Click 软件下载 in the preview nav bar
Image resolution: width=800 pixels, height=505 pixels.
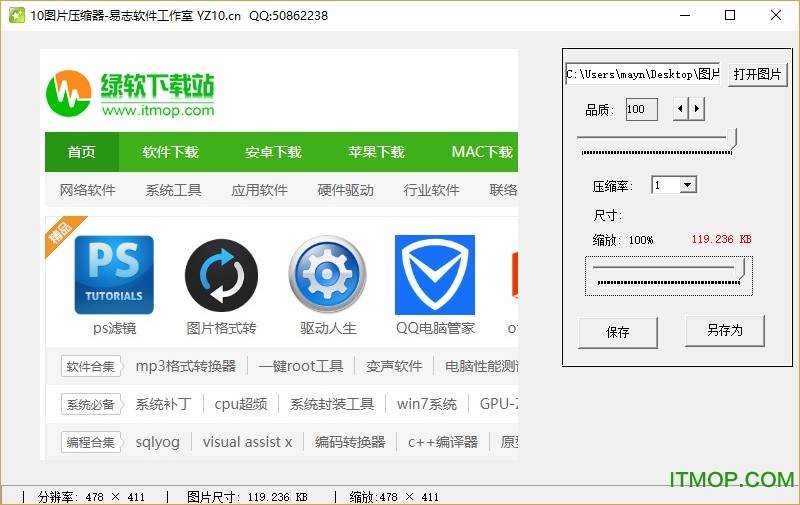[x=170, y=152]
